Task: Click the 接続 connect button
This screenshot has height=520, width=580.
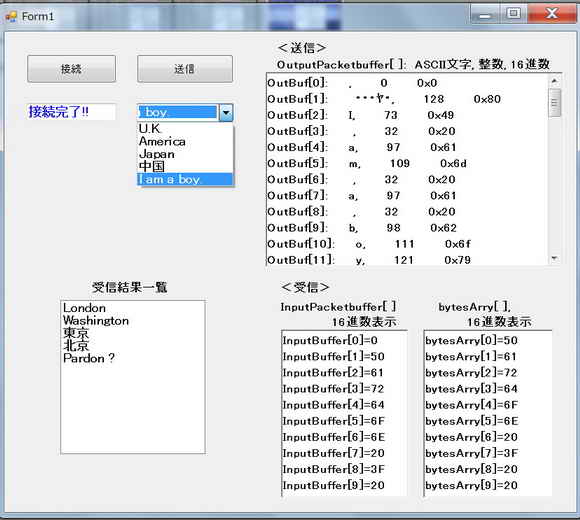Action: point(71,69)
